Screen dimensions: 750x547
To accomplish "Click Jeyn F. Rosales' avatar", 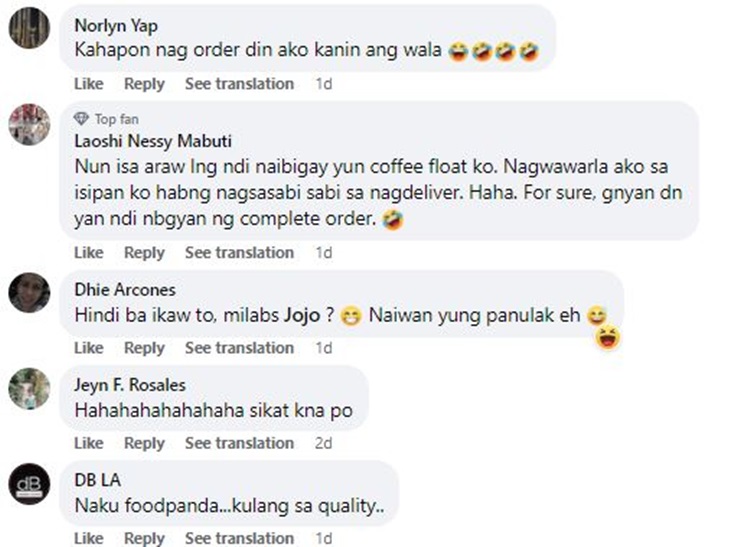I will [30, 388].
